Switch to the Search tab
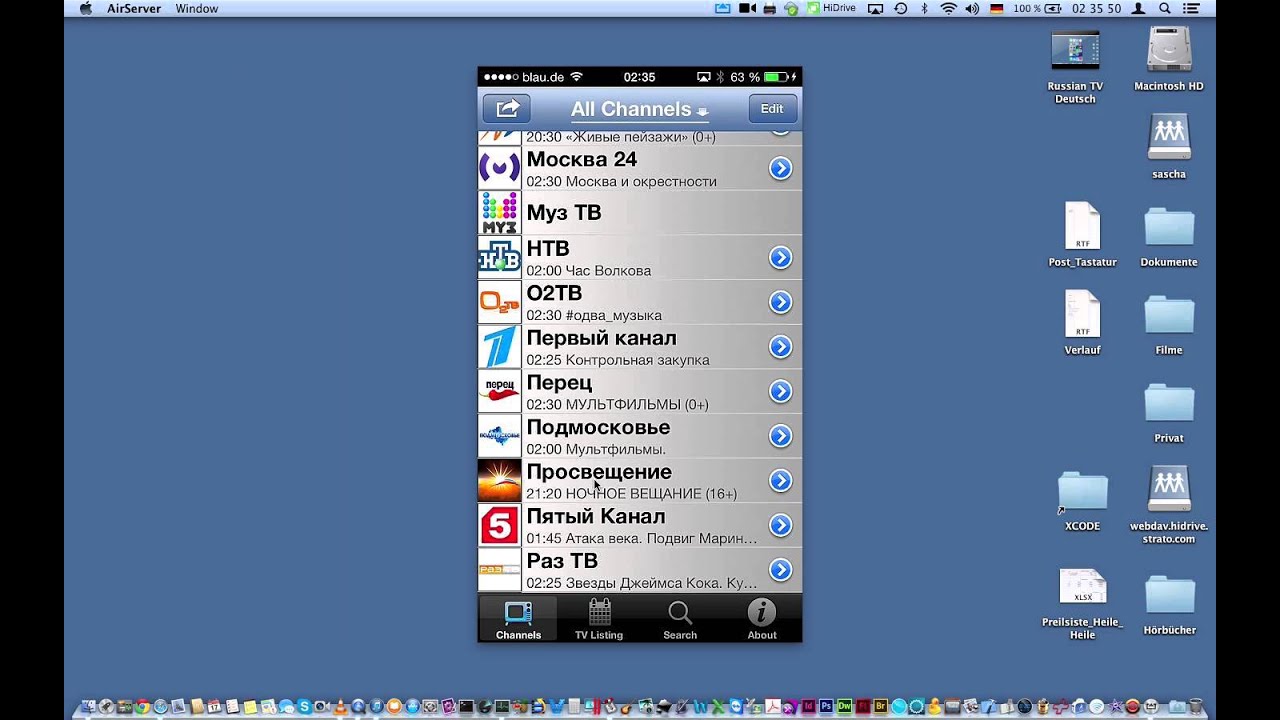Screen dimensions: 1280x720 click(x=680, y=619)
